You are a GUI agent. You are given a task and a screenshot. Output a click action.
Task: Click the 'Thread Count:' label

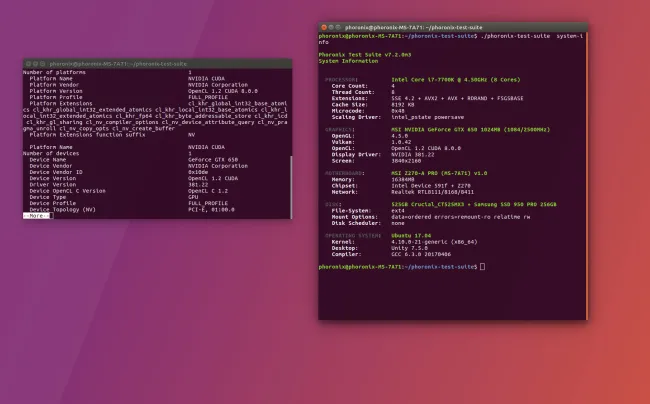click(x=353, y=92)
